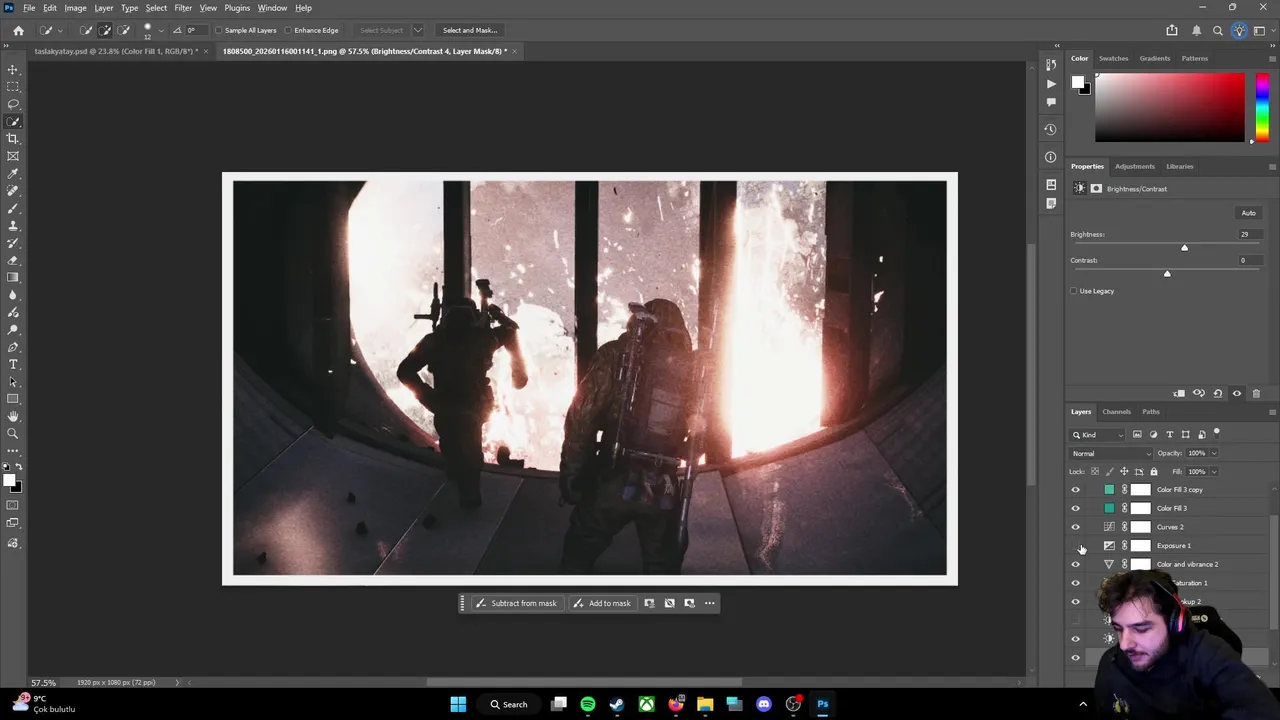1280x720 pixels.
Task: Select the Rectangular Marquee tool
Action: [x=13, y=87]
